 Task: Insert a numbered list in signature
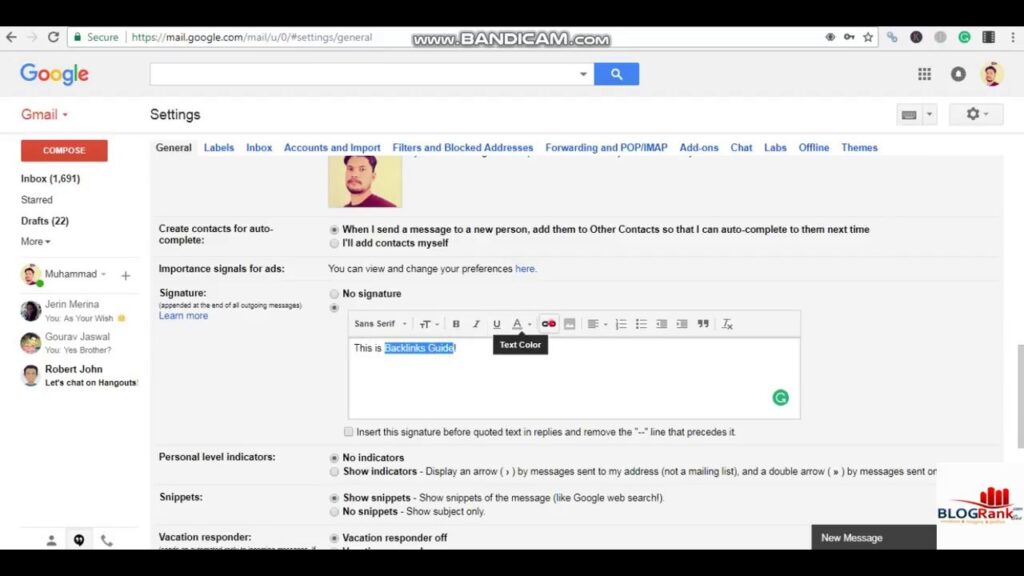click(x=621, y=324)
